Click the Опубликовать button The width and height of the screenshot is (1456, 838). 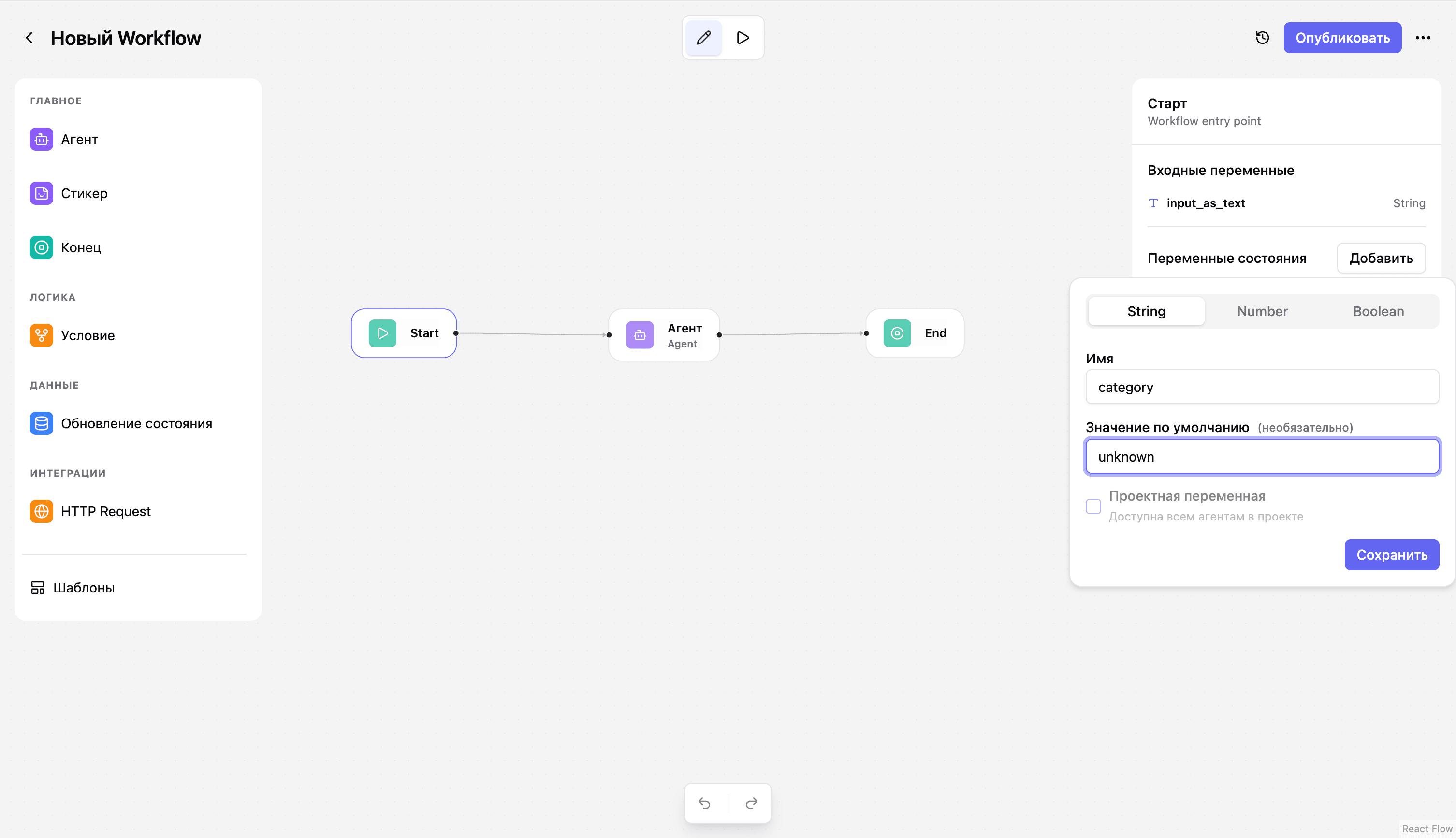pos(1342,38)
